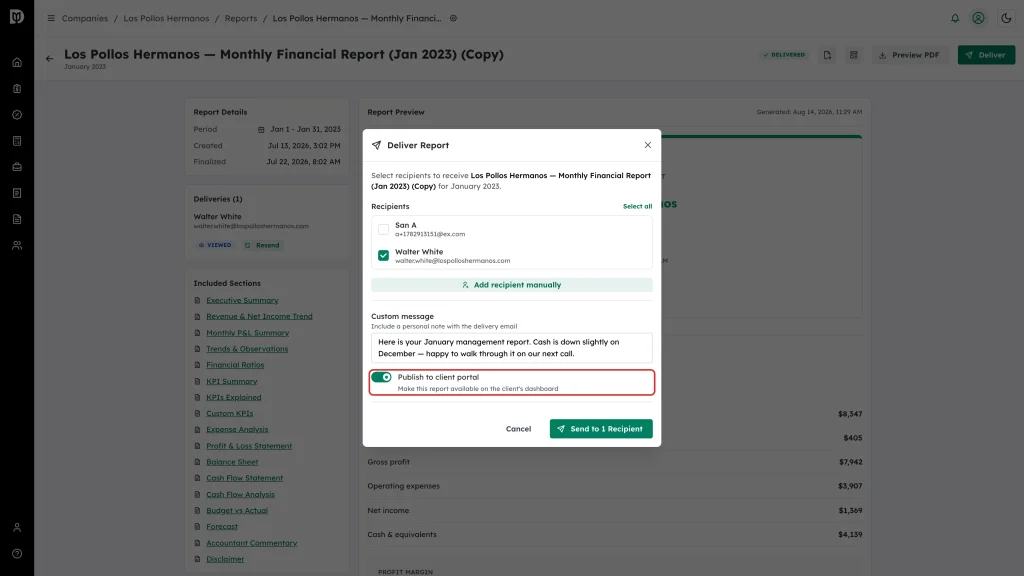Open Disclaimer section link
The image size is (1024, 576).
(x=225, y=559)
